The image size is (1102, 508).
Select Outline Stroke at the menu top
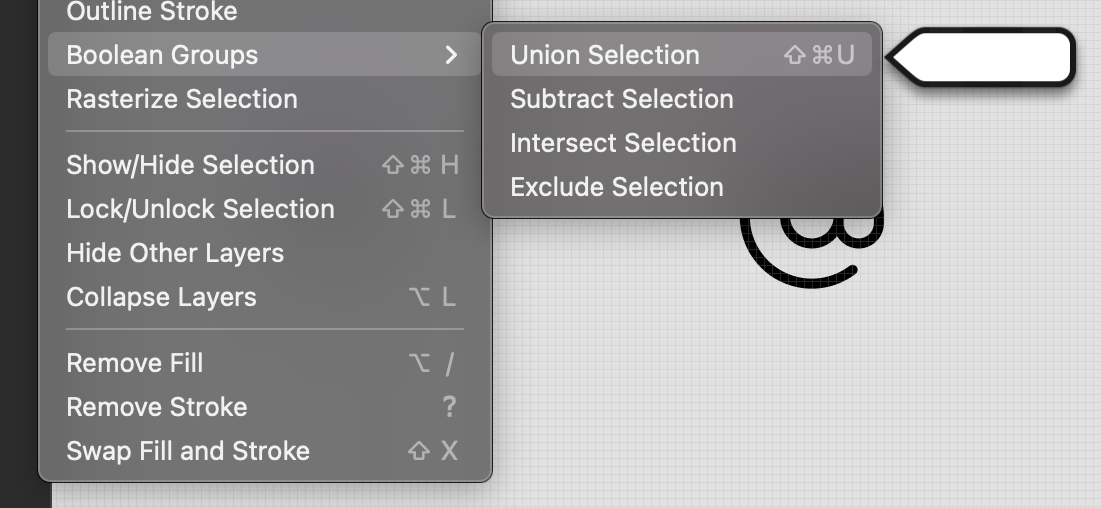coord(151,12)
